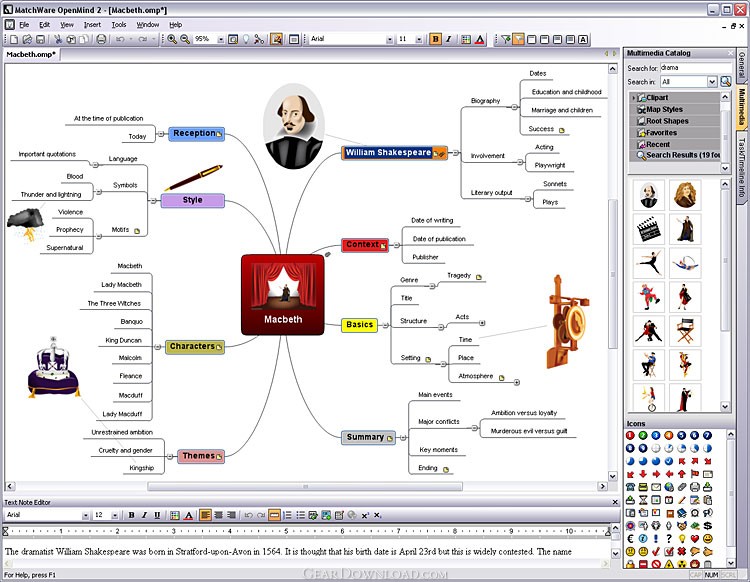
Task: Click the red flag icon
Action: click(x=695, y=474)
